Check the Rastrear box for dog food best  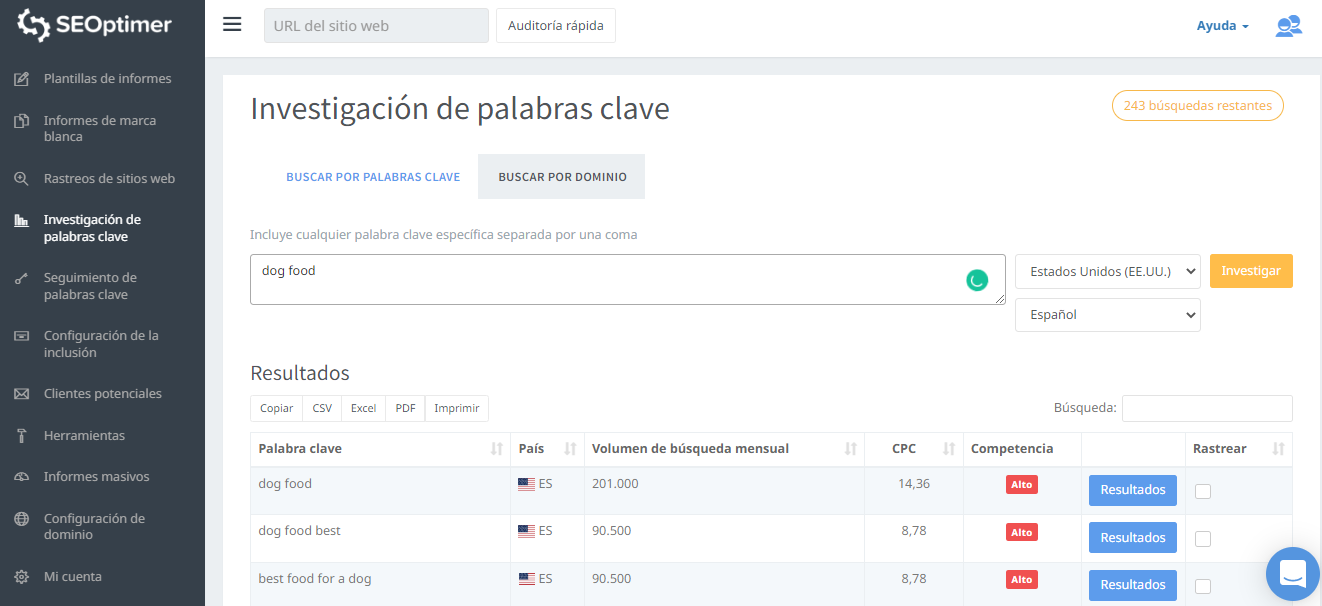1203,539
